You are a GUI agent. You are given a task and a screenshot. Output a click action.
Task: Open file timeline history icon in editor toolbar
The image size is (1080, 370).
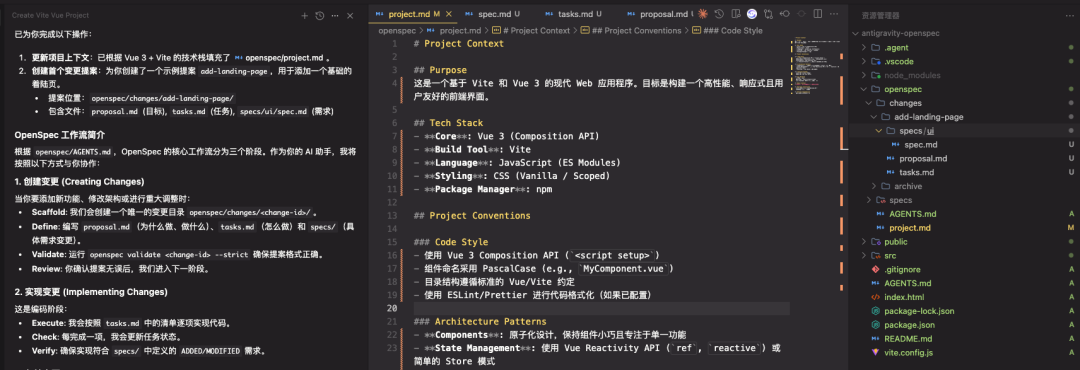click(x=719, y=14)
